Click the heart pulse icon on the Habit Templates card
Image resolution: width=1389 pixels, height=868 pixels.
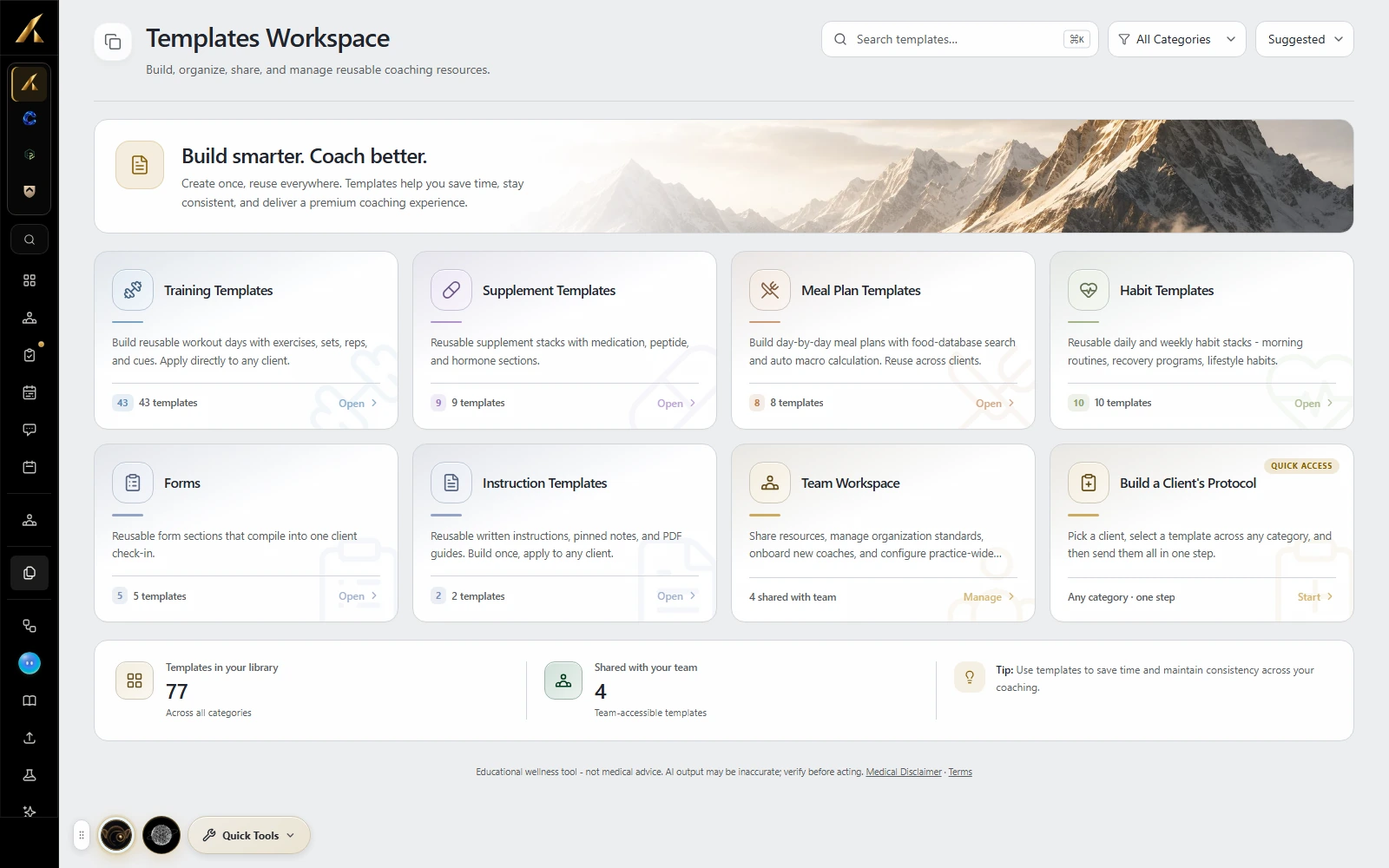[x=1089, y=290]
